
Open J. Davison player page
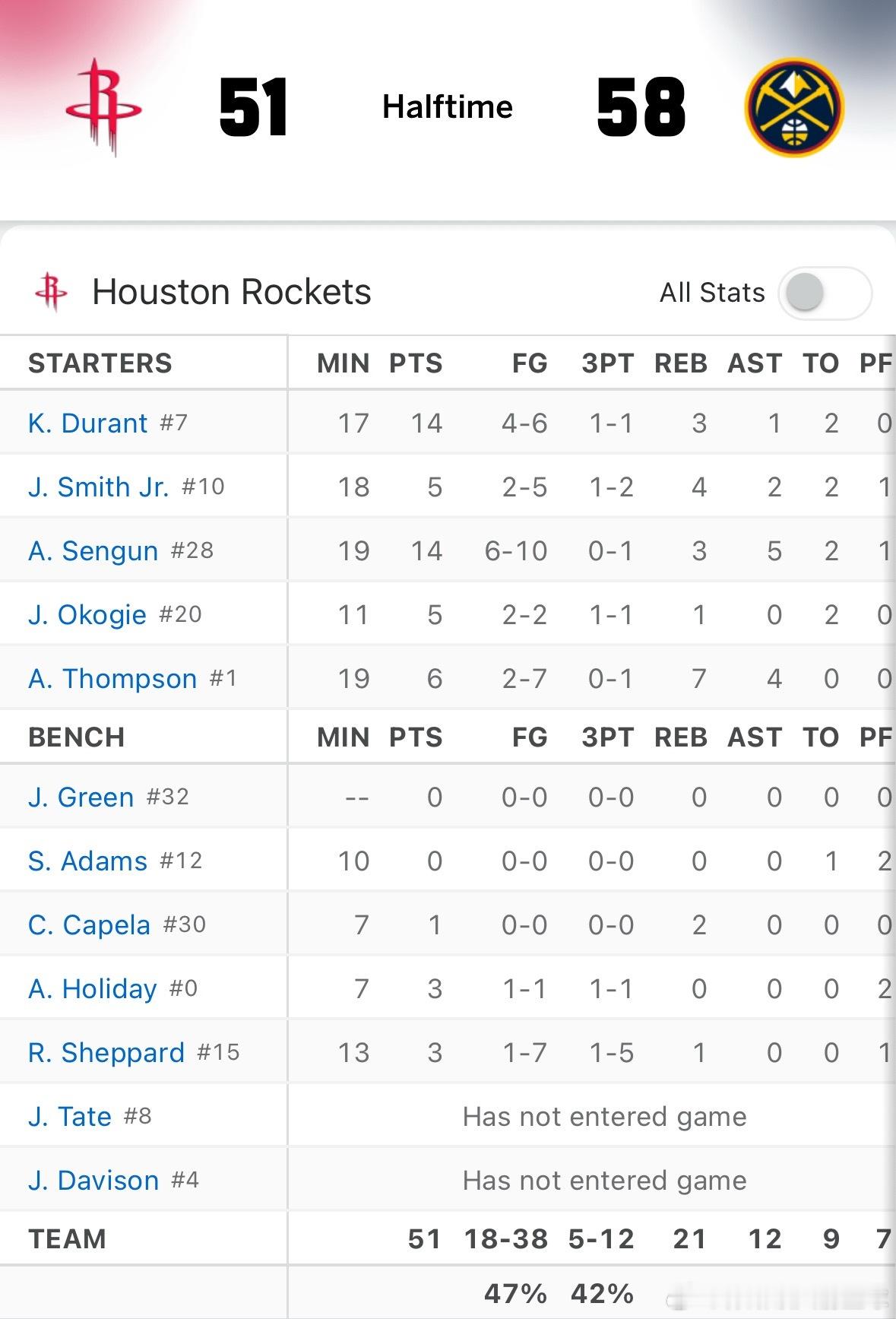pyautogui.click(x=93, y=1181)
